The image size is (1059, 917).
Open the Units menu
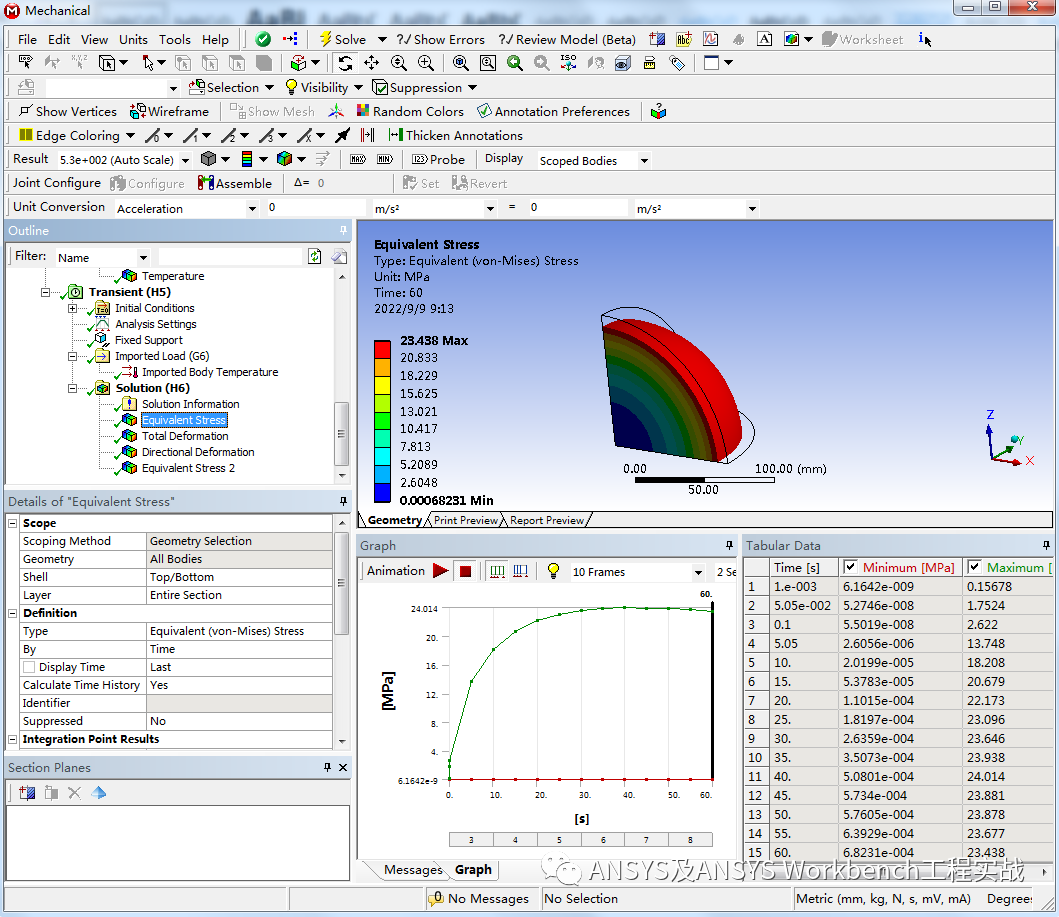[133, 39]
